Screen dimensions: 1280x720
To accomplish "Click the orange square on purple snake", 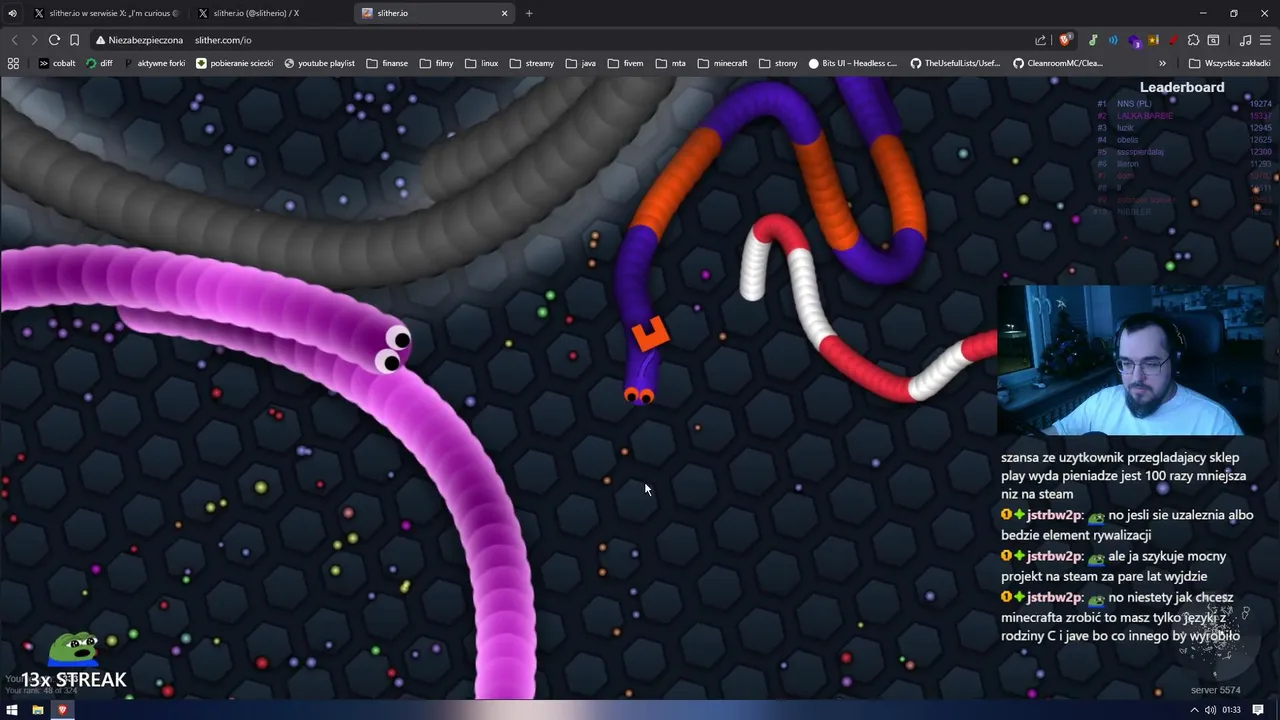I will 650,332.
